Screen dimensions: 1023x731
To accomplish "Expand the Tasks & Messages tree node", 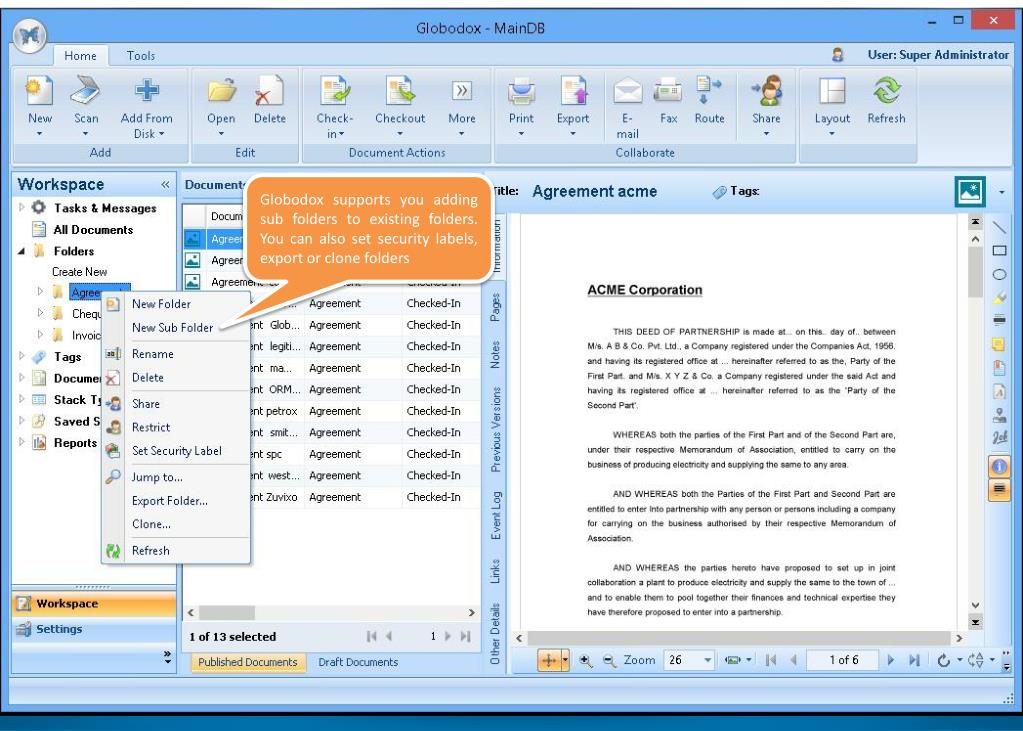I will point(22,208).
